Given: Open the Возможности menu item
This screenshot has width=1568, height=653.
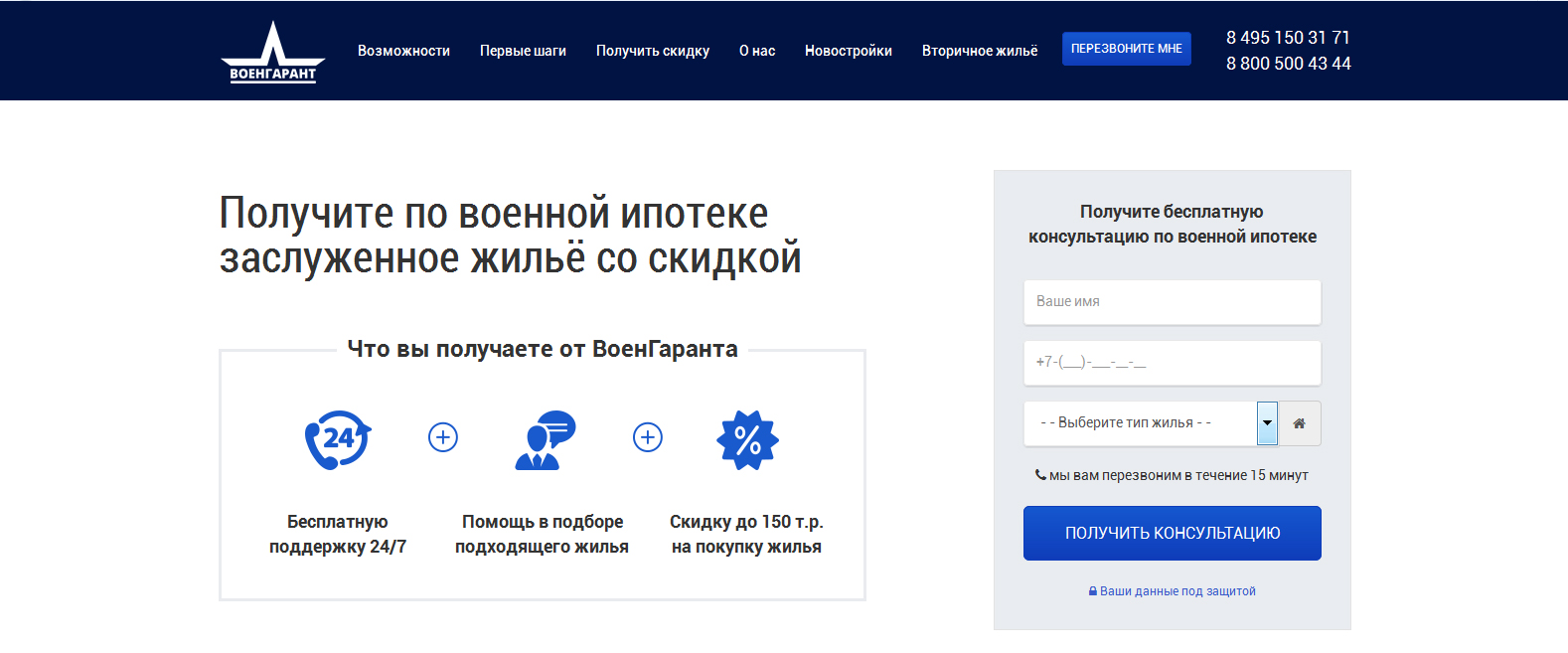Looking at the screenshot, I should [x=403, y=51].
